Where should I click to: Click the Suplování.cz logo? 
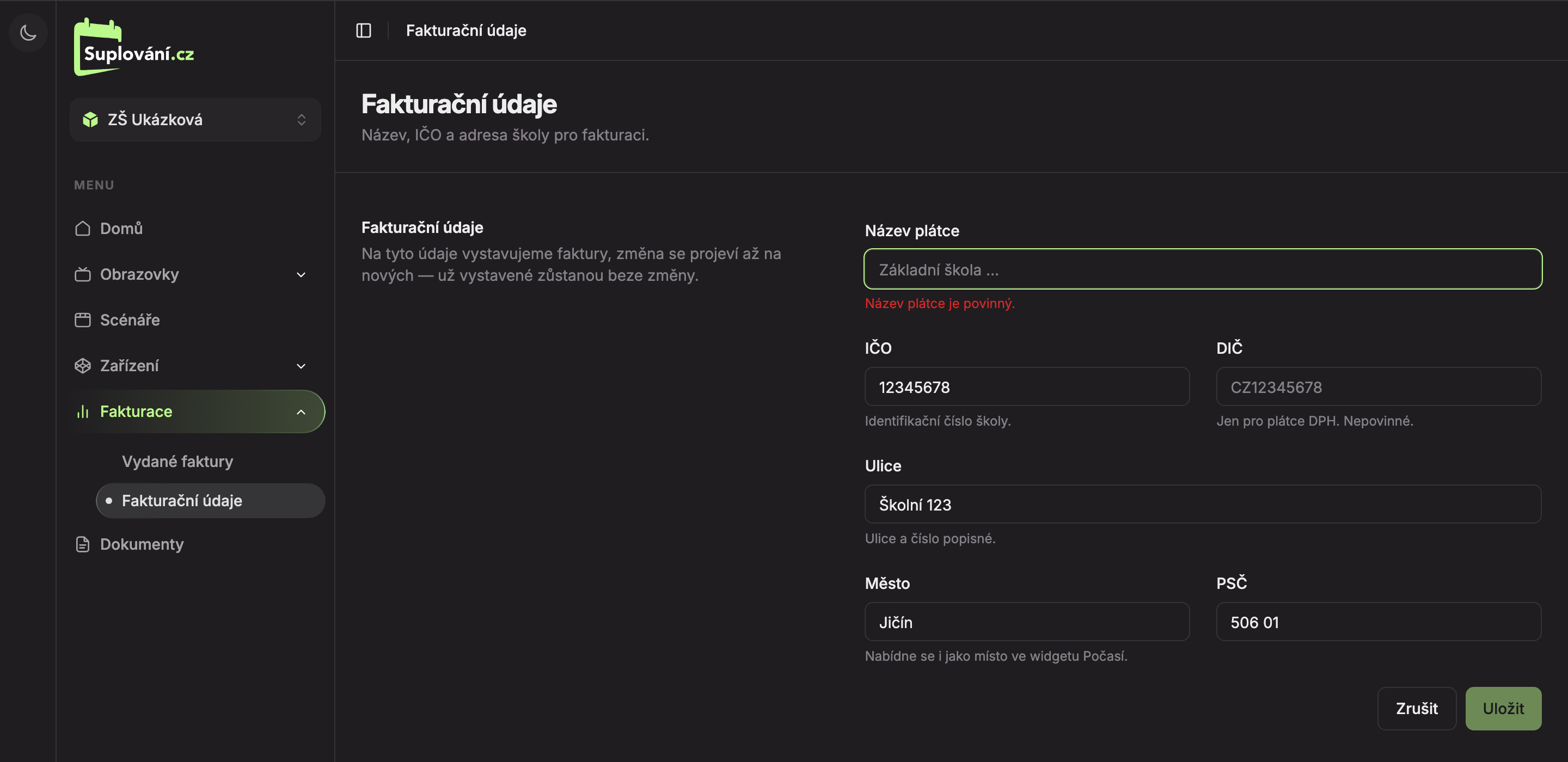(x=134, y=47)
